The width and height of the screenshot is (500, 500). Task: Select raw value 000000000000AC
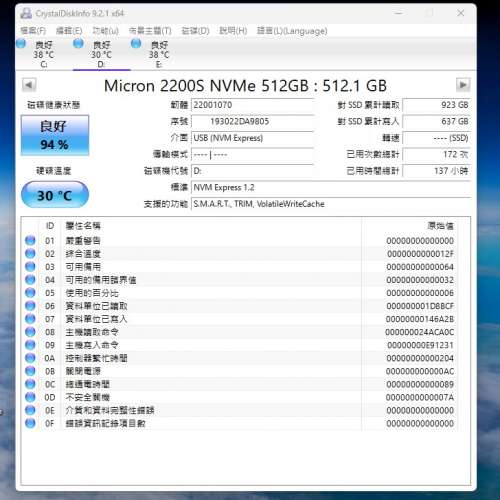(x=420, y=371)
